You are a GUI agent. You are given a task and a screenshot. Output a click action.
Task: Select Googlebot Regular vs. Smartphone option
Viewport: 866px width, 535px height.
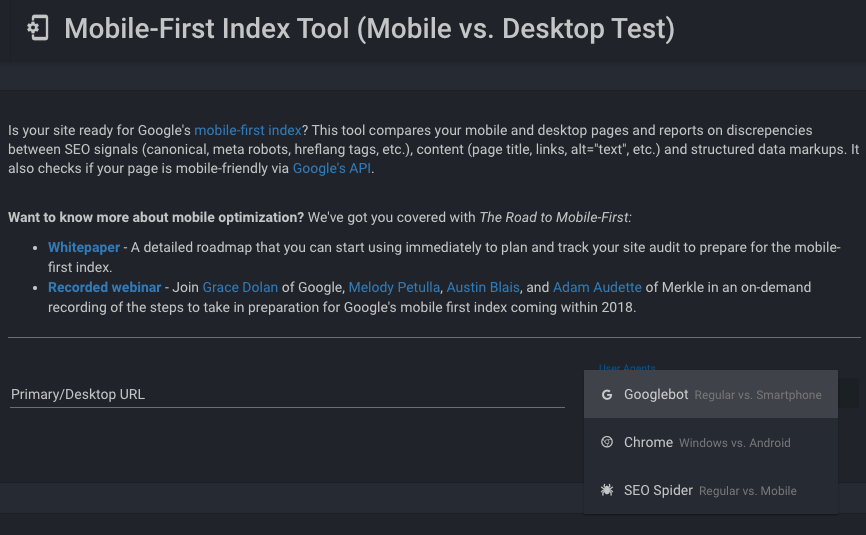(710, 394)
